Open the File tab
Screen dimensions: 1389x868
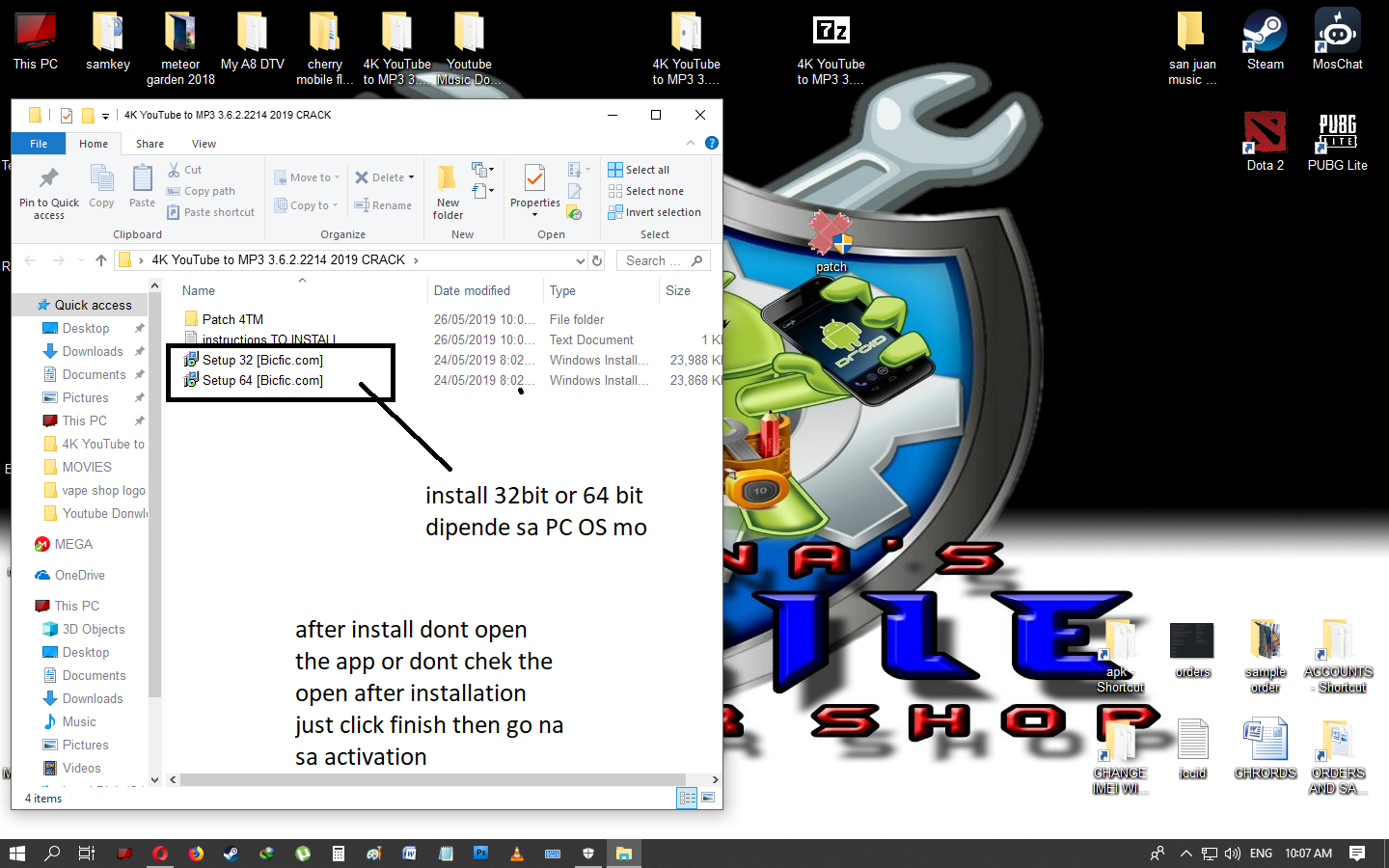(39, 144)
